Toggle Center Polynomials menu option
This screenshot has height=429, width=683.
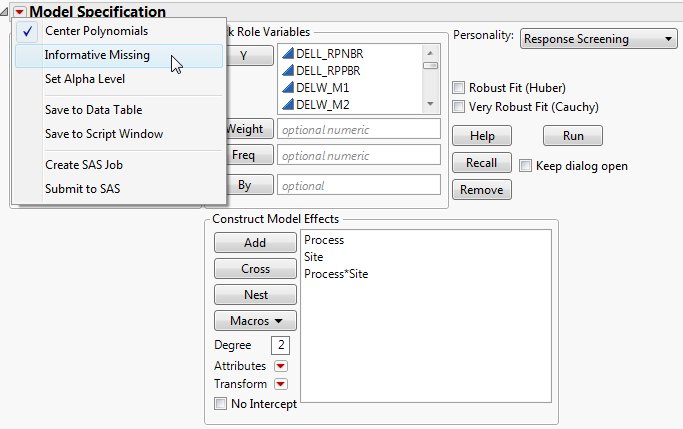(x=96, y=31)
